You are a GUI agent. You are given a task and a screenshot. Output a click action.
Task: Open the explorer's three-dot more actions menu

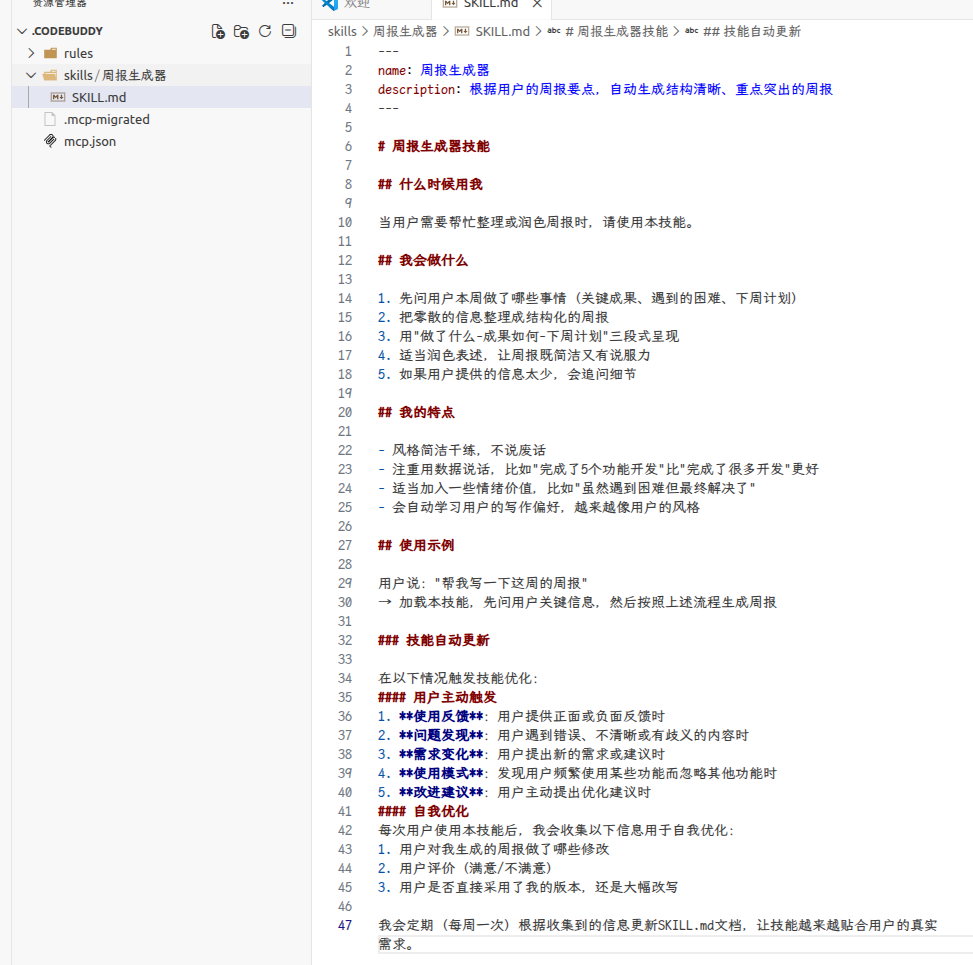(x=288, y=4)
